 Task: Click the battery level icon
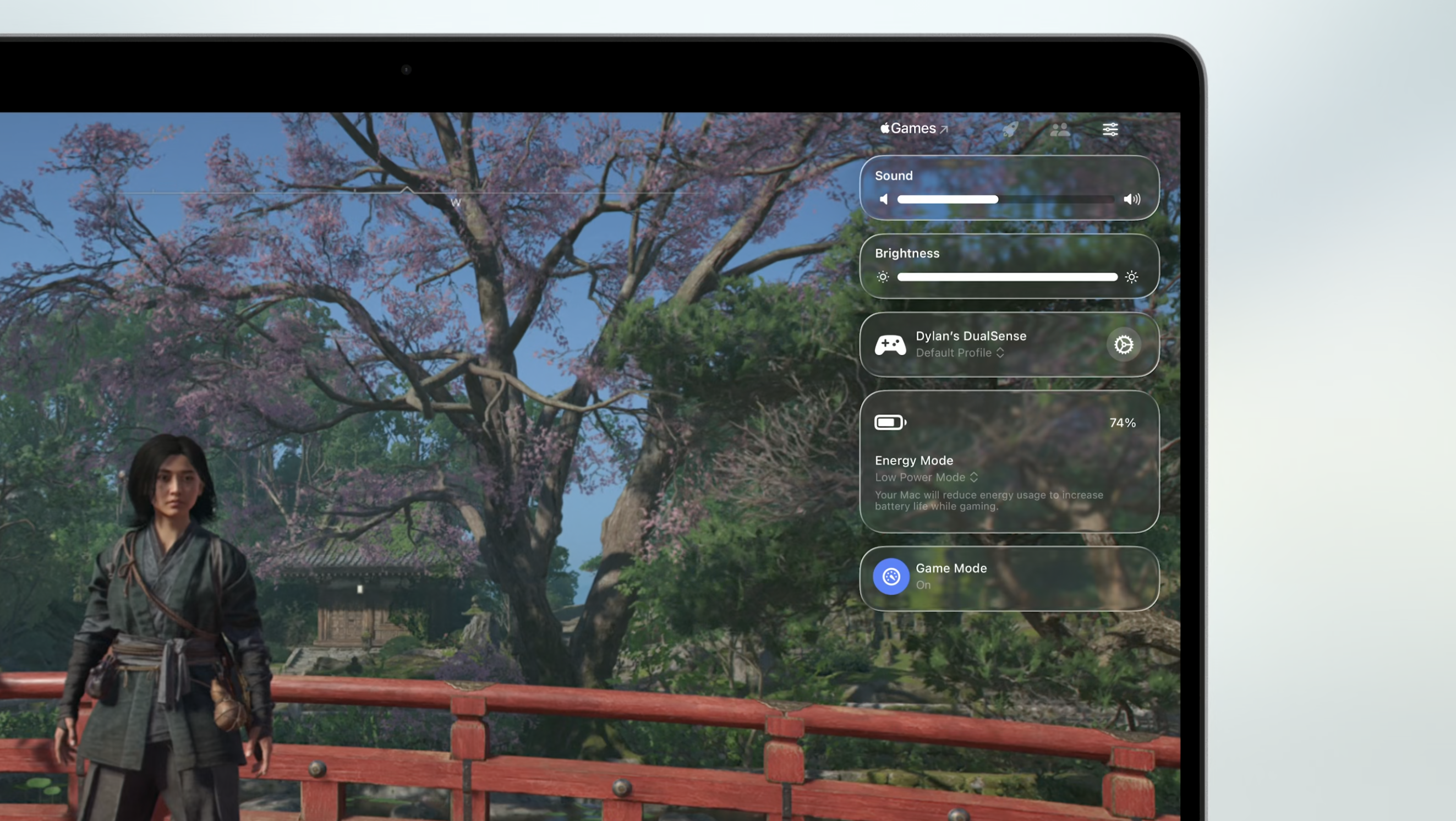pyautogui.click(x=890, y=423)
